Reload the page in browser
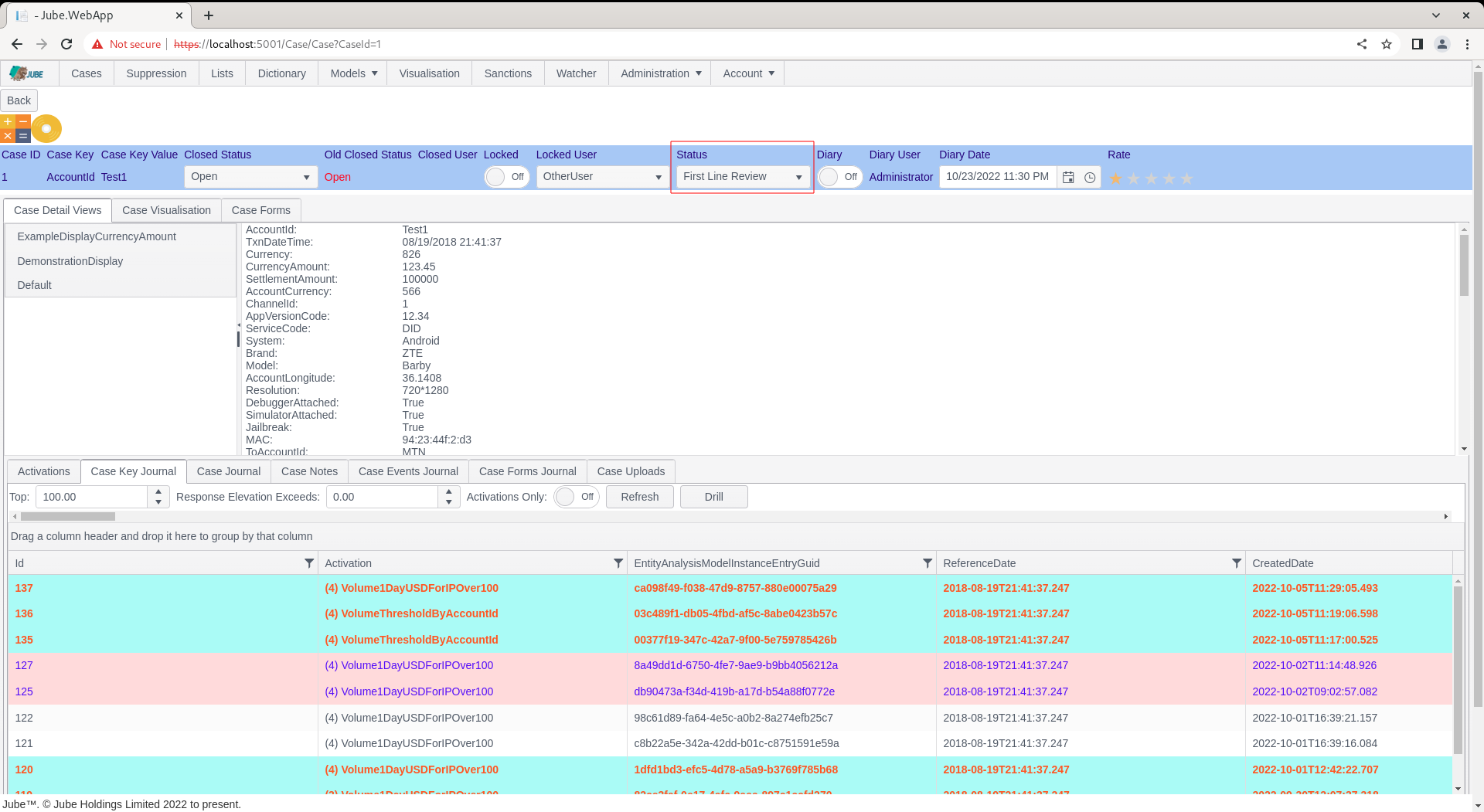Screen dimensions: 1484x812 [66, 44]
